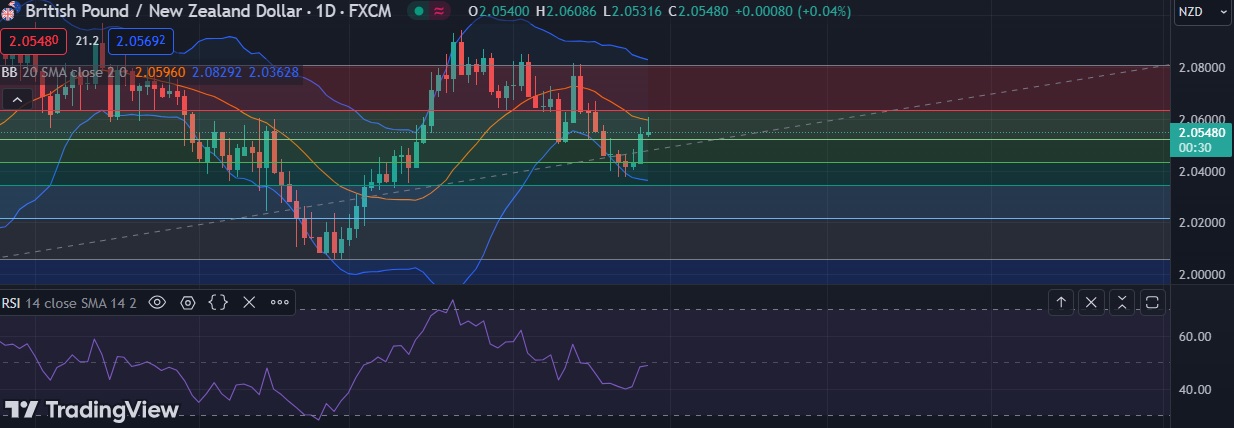Screen dimensions: 1234x428
Task: Click the 2.06000 price axis label
Action: (1201, 118)
